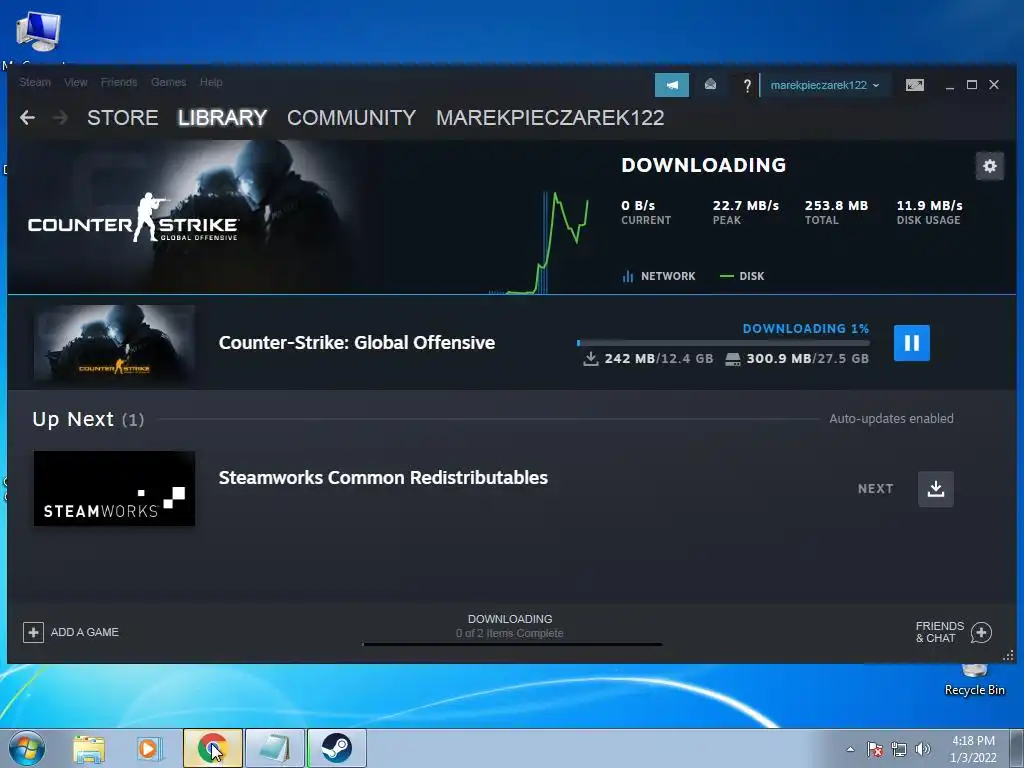Viewport: 1024px width, 768px height.
Task: Toggle NETWORK graph legend
Action: click(659, 276)
